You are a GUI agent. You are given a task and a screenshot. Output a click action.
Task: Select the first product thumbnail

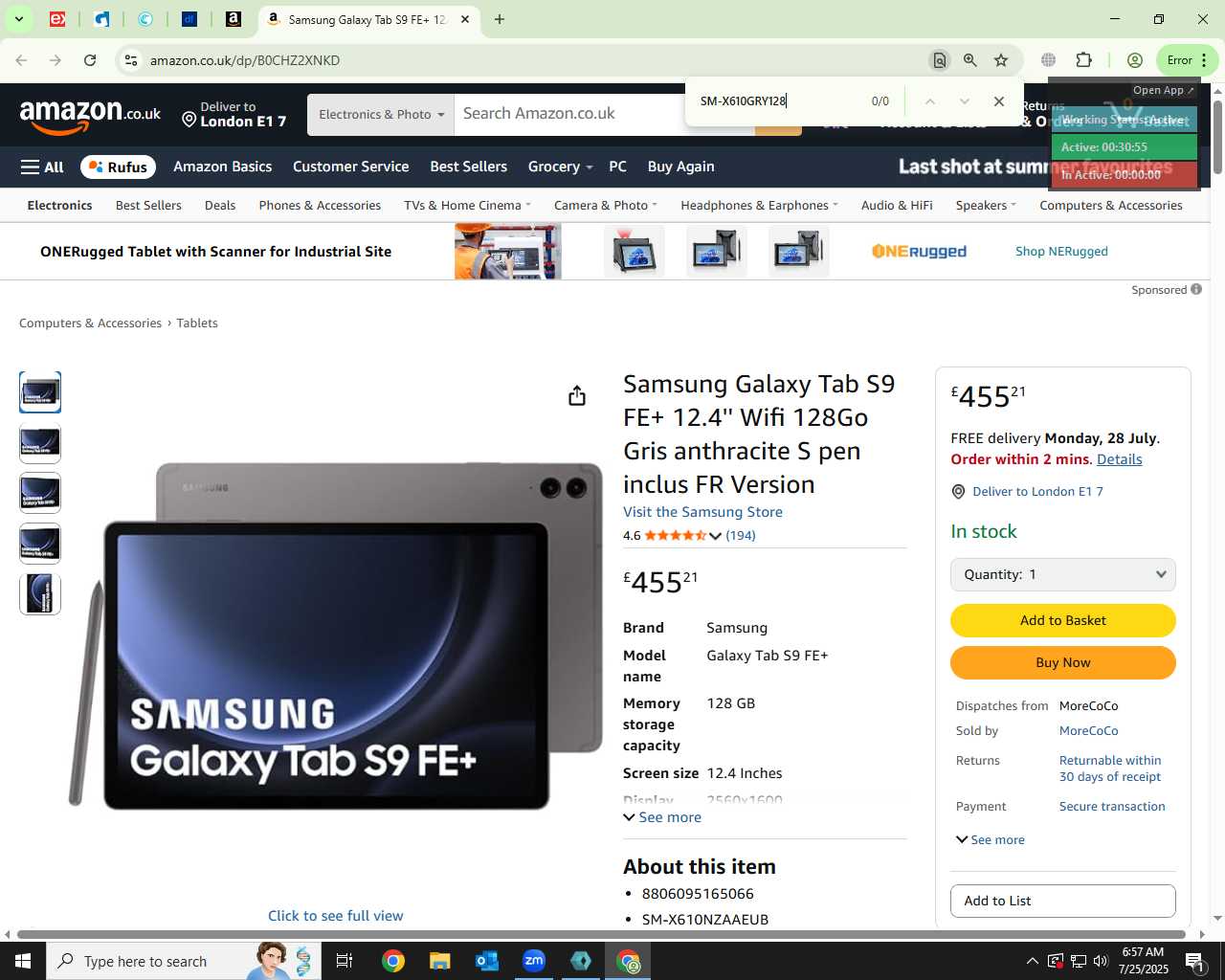pyautogui.click(x=40, y=392)
